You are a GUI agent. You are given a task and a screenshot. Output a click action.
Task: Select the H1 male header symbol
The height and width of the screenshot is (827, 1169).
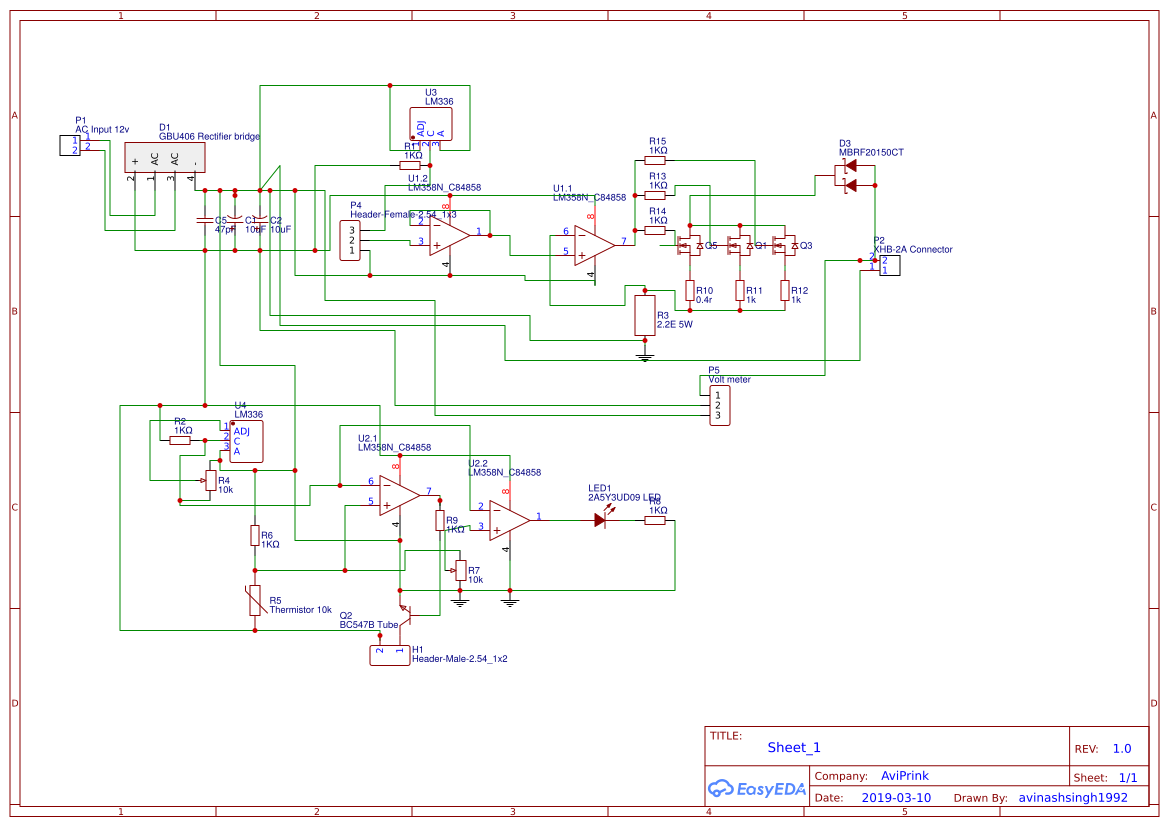click(389, 655)
